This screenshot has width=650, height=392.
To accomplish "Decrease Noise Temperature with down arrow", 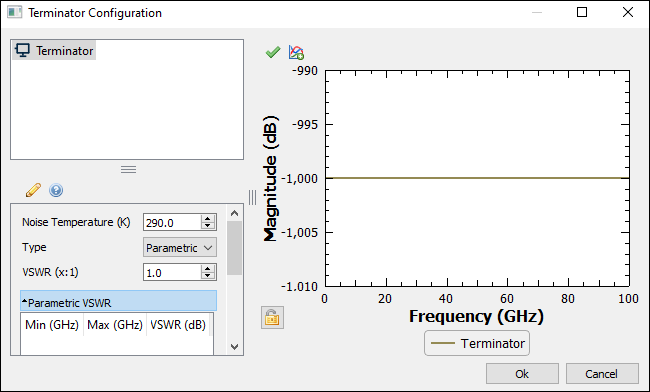I will [208, 226].
